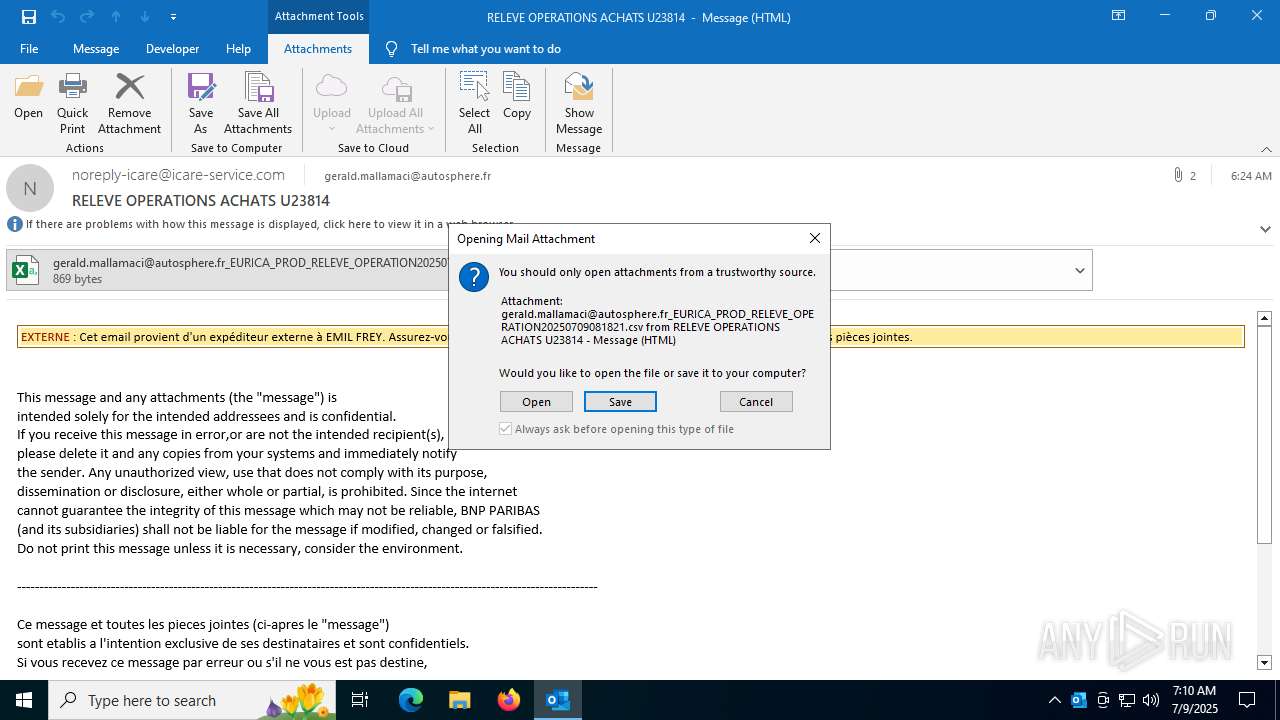The width and height of the screenshot is (1280, 720).
Task: Click the volume icon in system tray
Action: pos(1151,700)
